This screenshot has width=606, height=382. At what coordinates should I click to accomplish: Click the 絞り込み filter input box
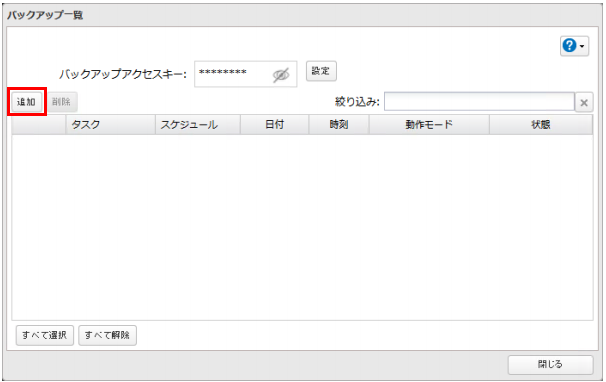pos(479,102)
